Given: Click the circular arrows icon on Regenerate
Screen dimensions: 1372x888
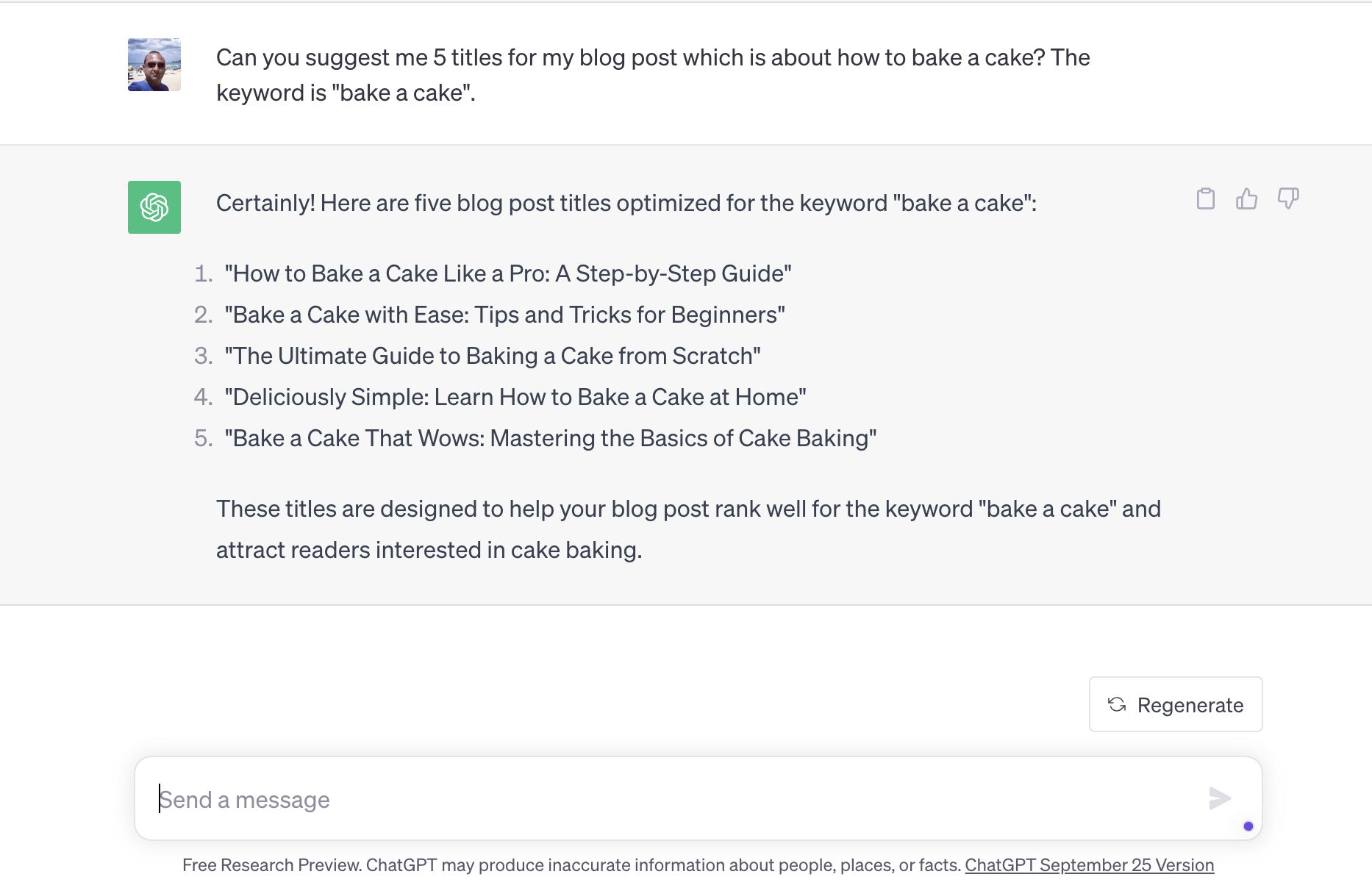Looking at the screenshot, I should coord(1117,704).
